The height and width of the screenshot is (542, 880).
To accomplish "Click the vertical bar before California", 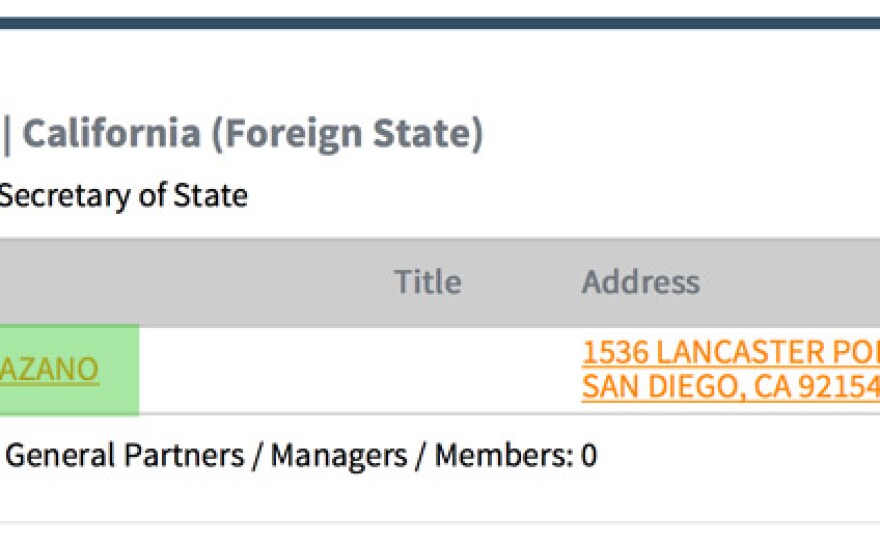I will click(6, 135).
